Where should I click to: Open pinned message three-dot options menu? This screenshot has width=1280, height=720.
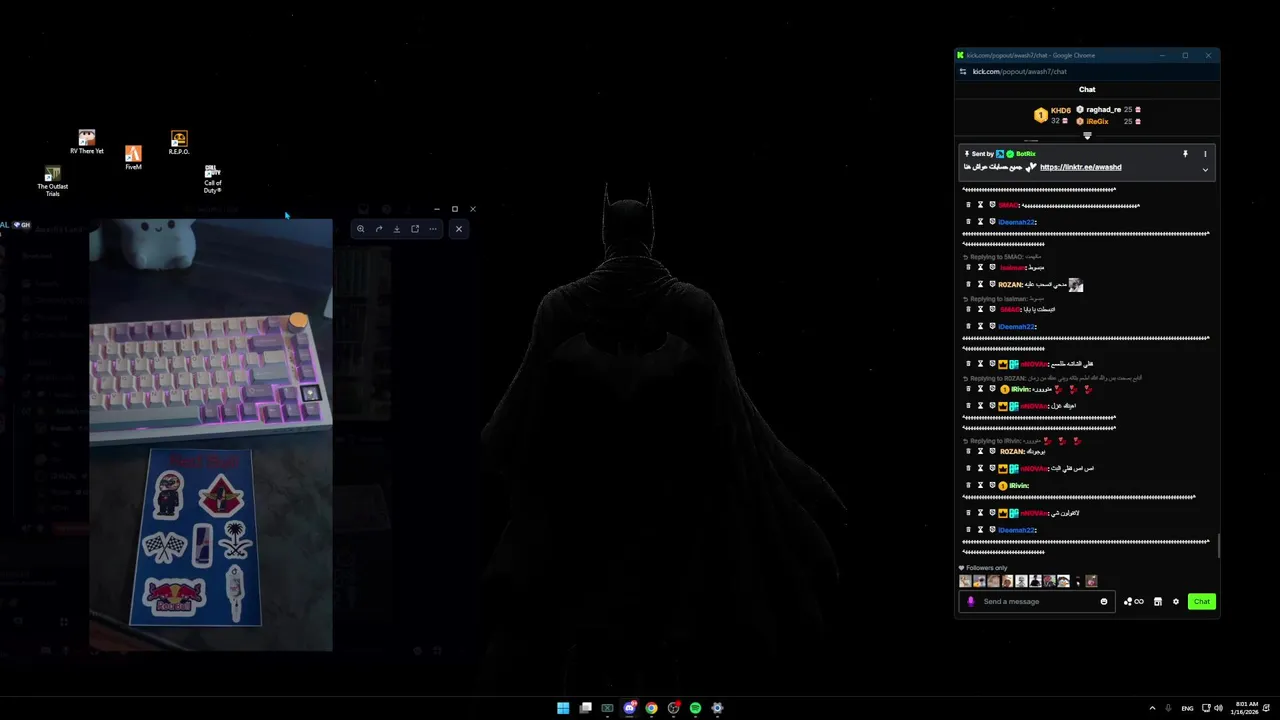[1205, 154]
